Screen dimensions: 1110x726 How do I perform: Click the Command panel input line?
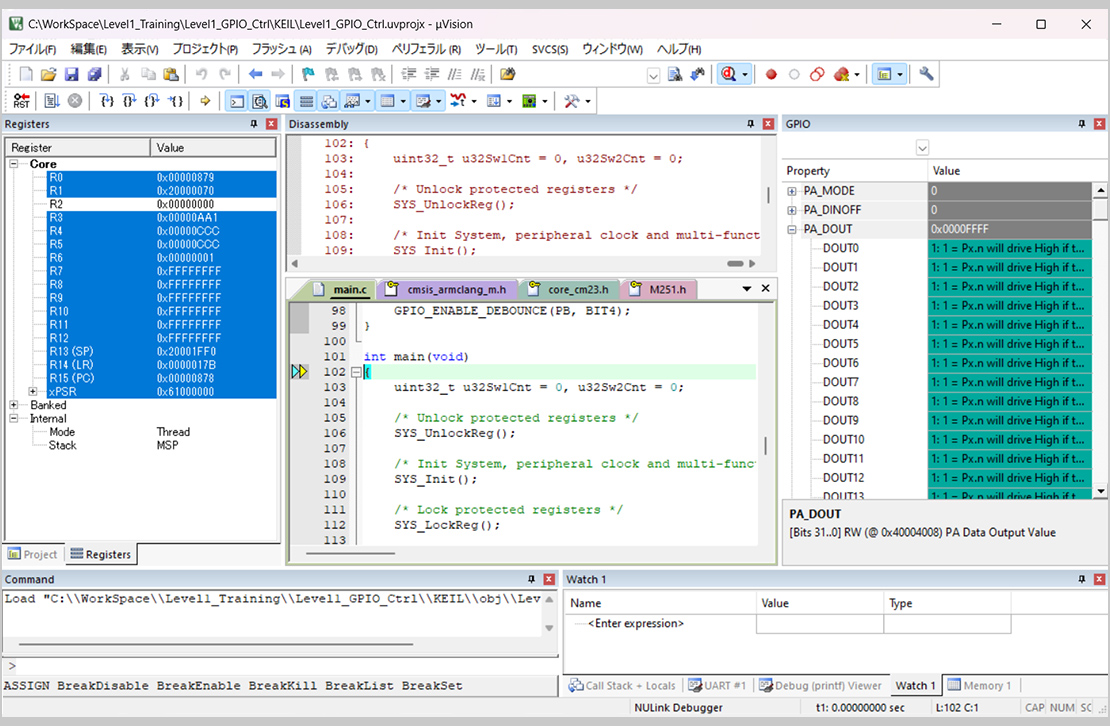280,666
